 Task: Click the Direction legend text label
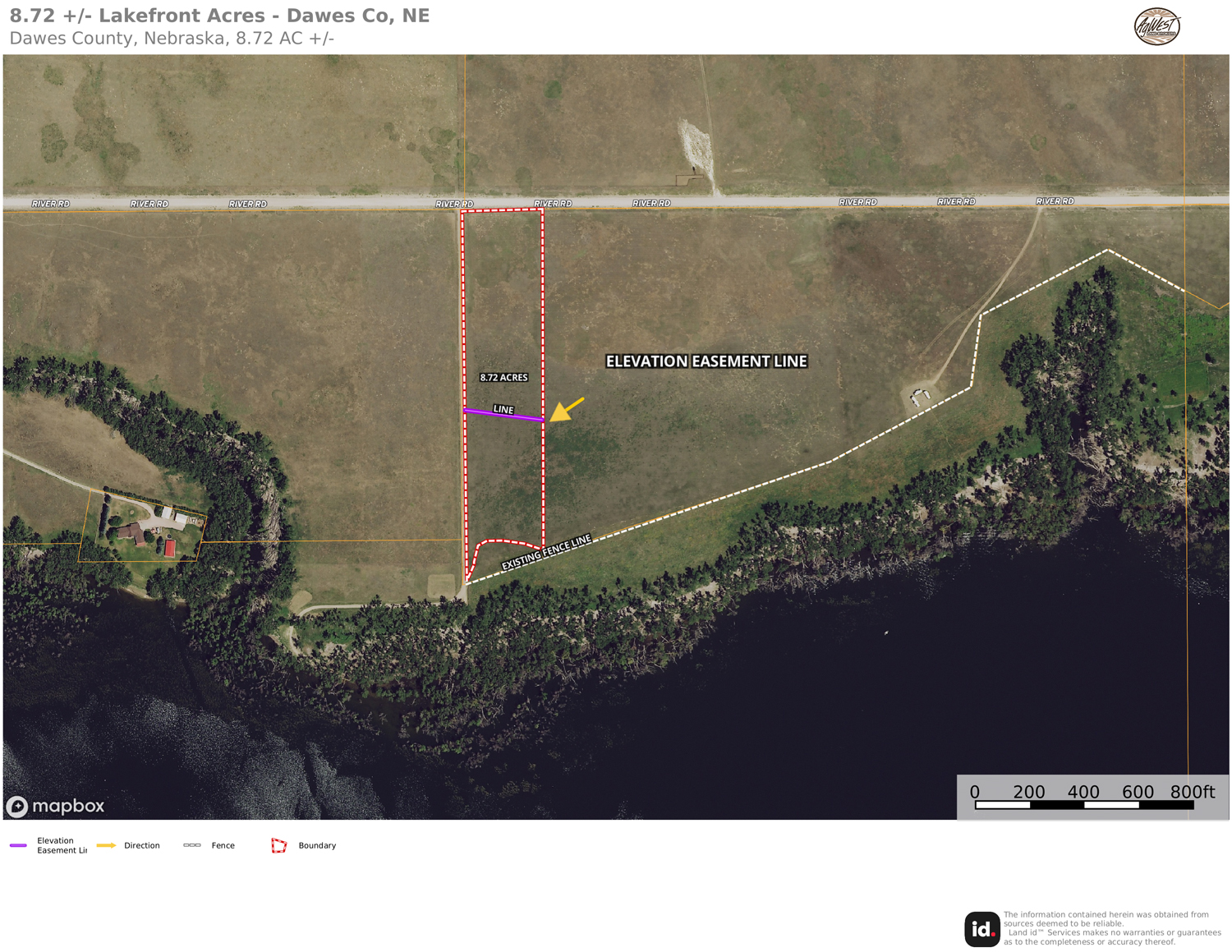(x=142, y=845)
